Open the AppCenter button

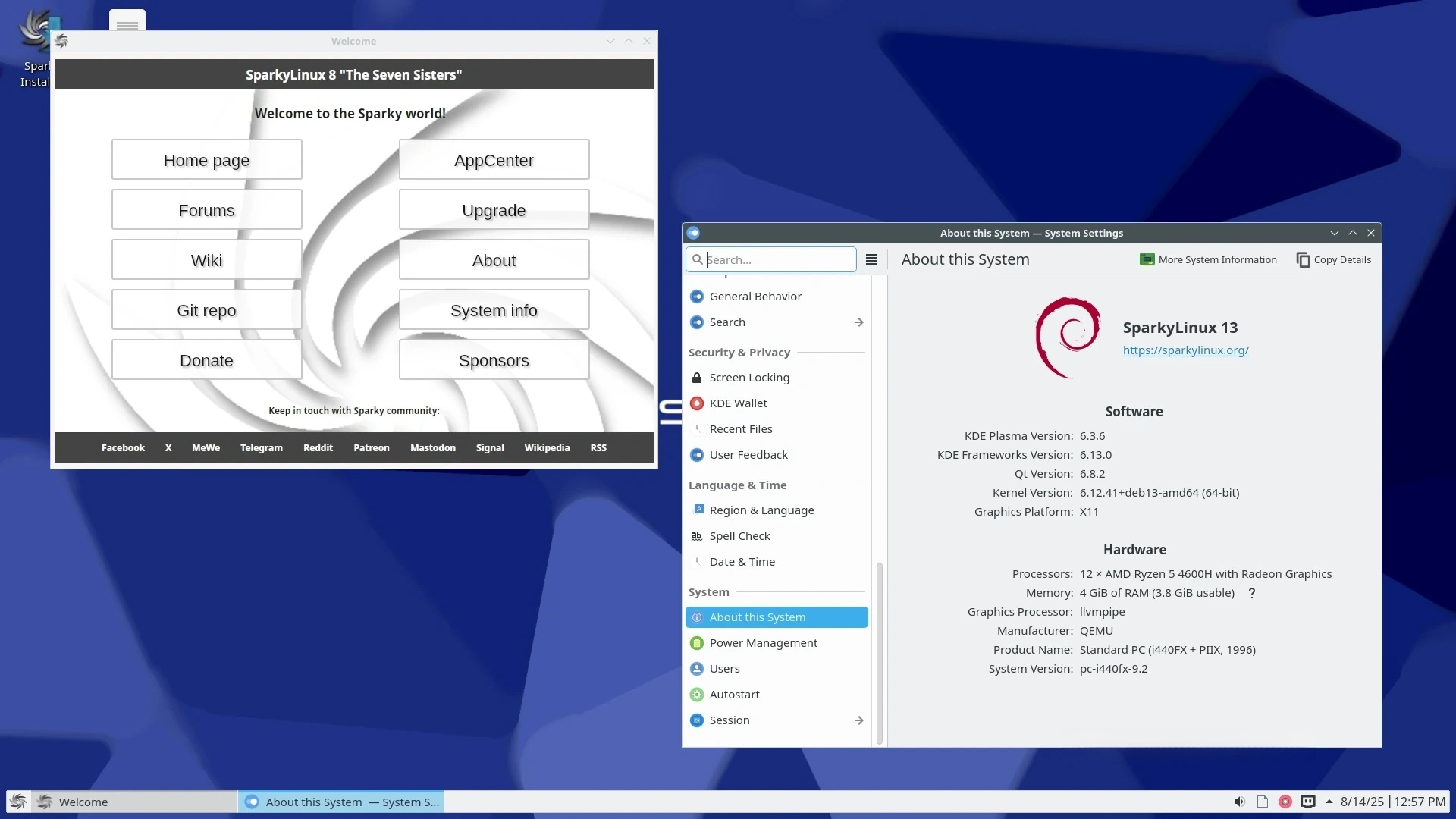click(x=494, y=160)
